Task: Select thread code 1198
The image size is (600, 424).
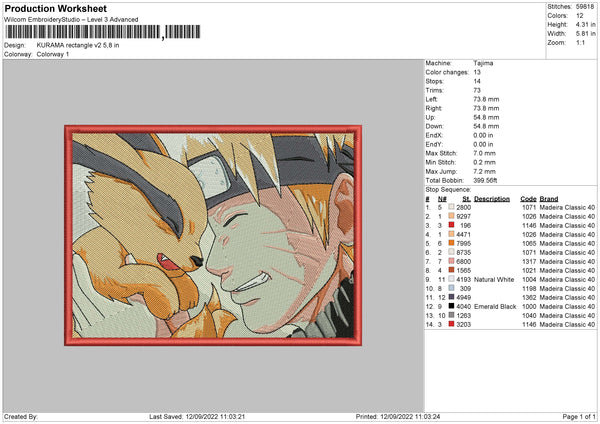Action: click(x=529, y=289)
